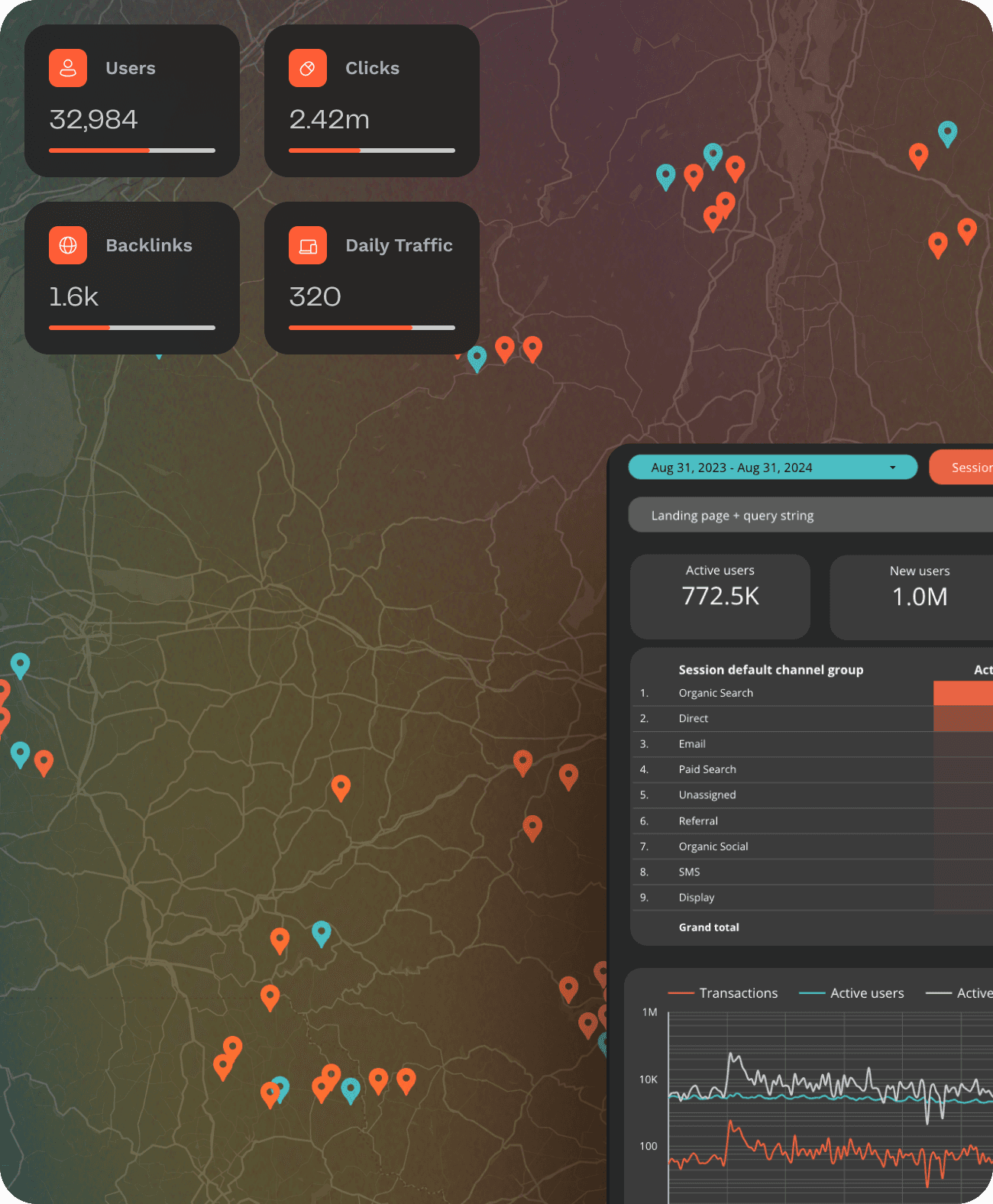Open the Active users 772.5K scorecard
Viewport: 993px width, 1204px height.
[x=720, y=597]
